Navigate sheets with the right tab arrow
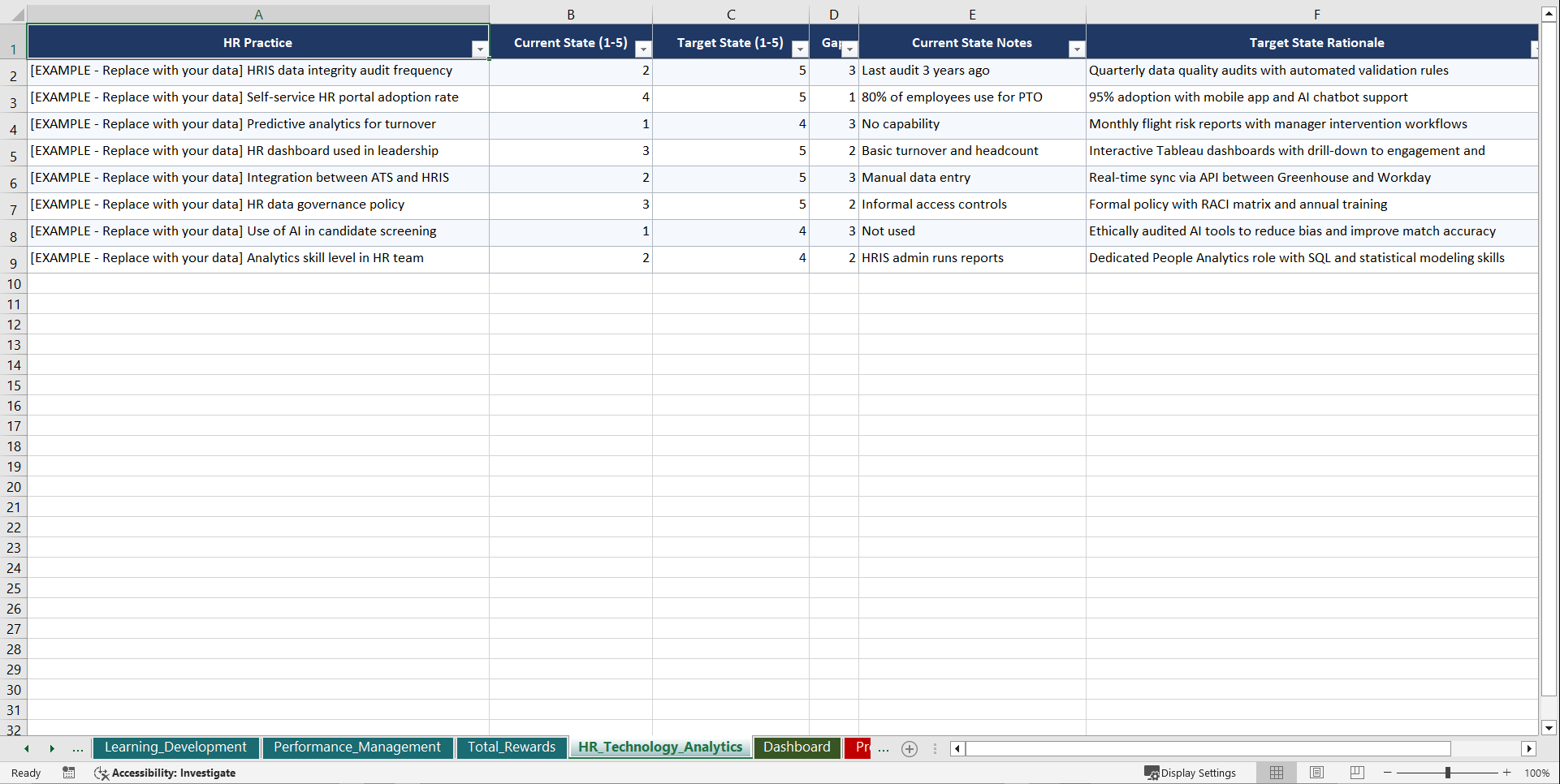This screenshot has height=784, width=1560. pyautogui.click(x=52, y=748)
